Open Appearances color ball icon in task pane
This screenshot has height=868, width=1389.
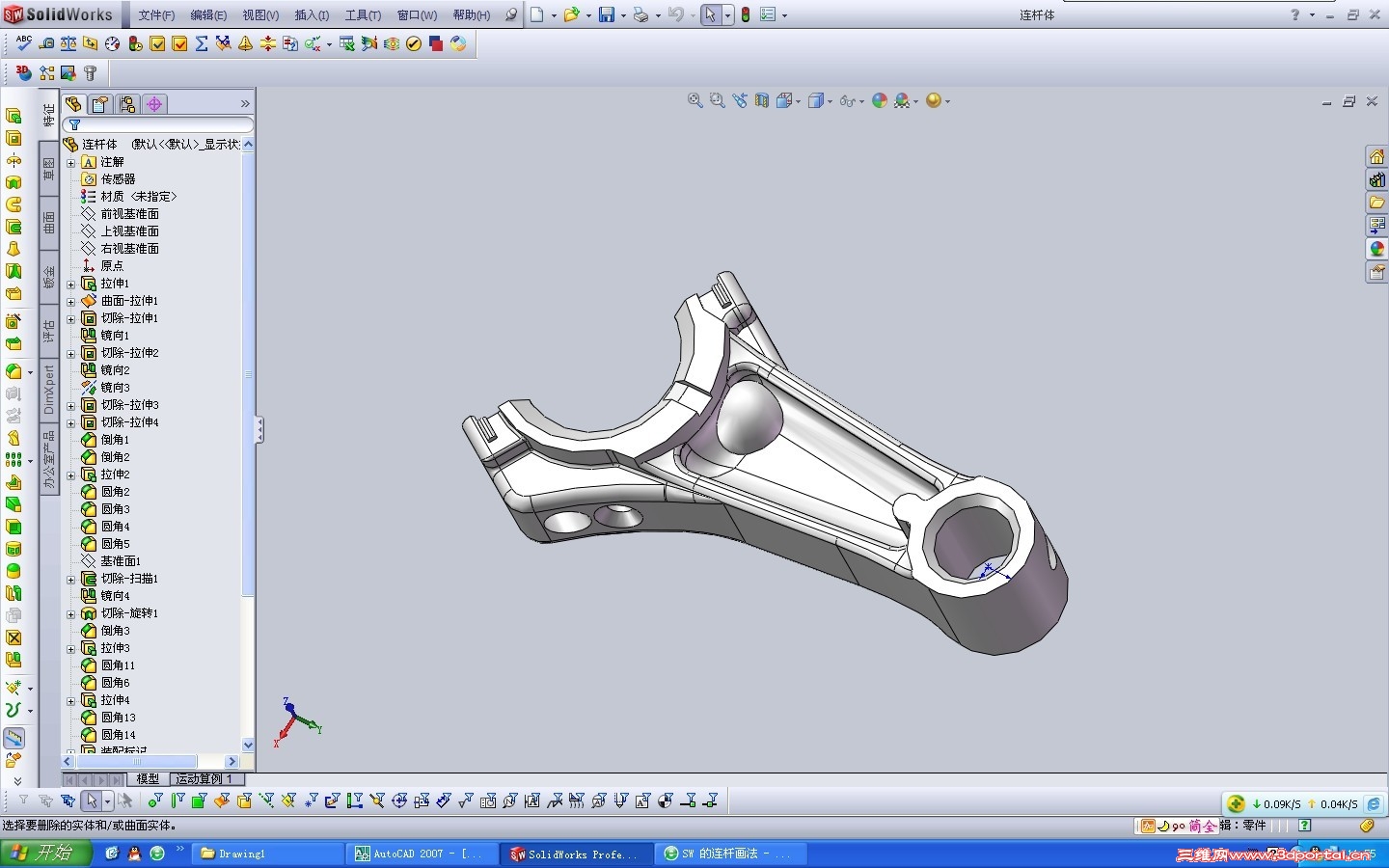click(x=1377, y=249)
